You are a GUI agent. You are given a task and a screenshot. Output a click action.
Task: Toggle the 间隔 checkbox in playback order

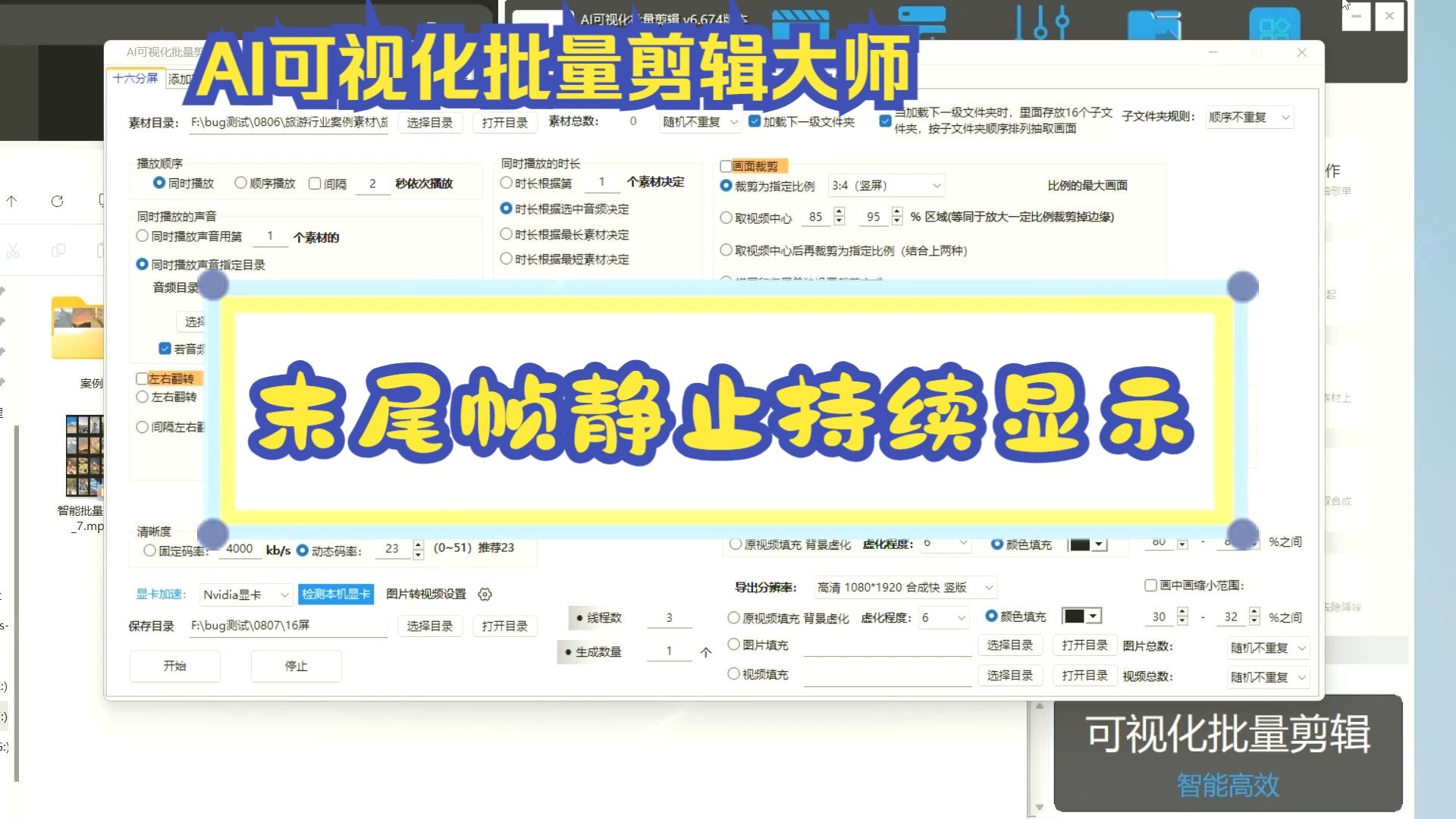(x=315, y=184)
